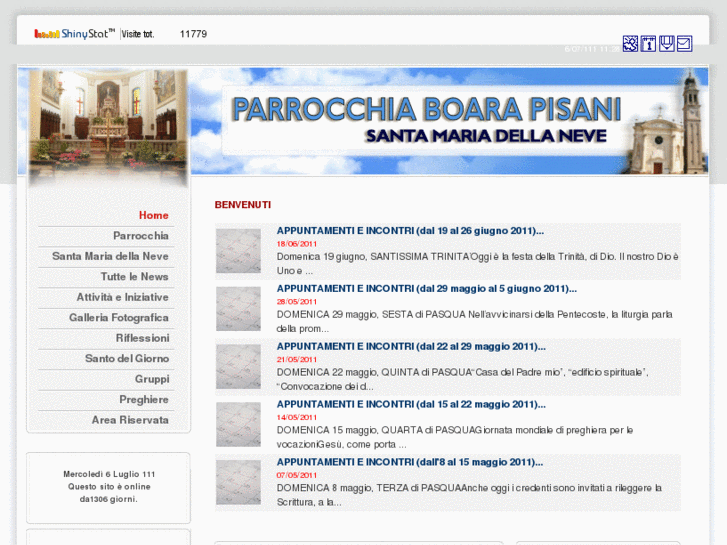Open the Parrocchia menu item
The image size is (727, 545).
click(140, 236)
